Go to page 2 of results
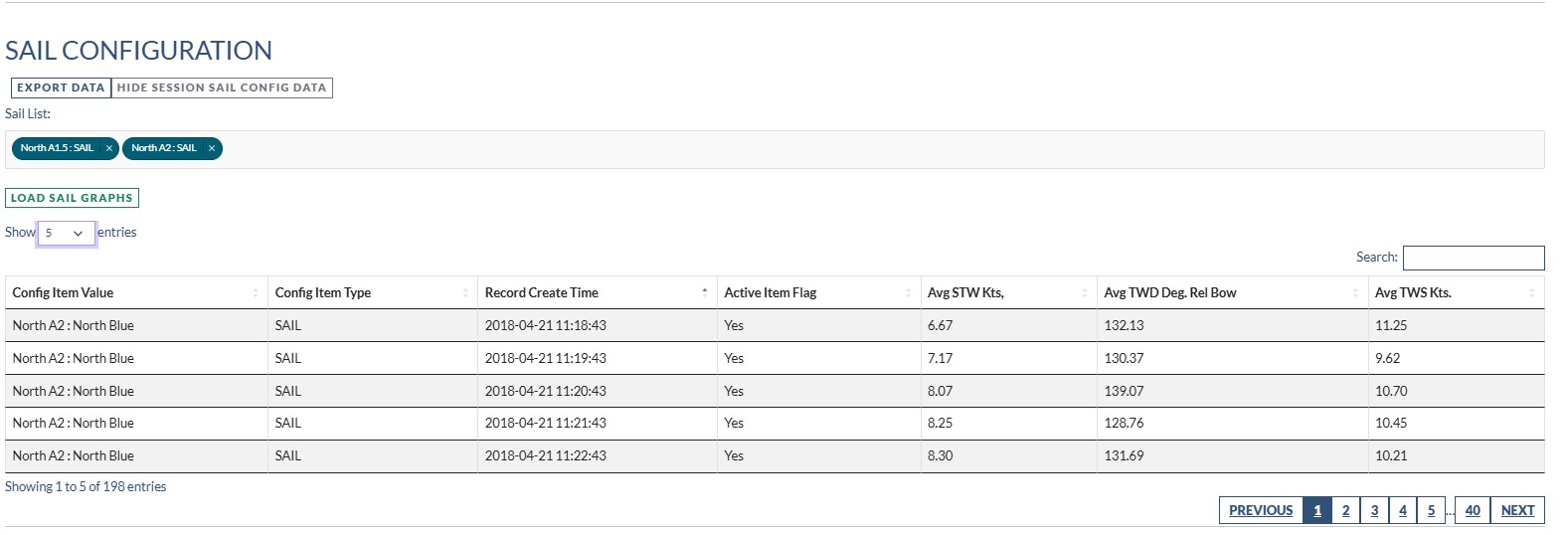1568x535 pixels. pyautogui.click(x=1345, y=510)
